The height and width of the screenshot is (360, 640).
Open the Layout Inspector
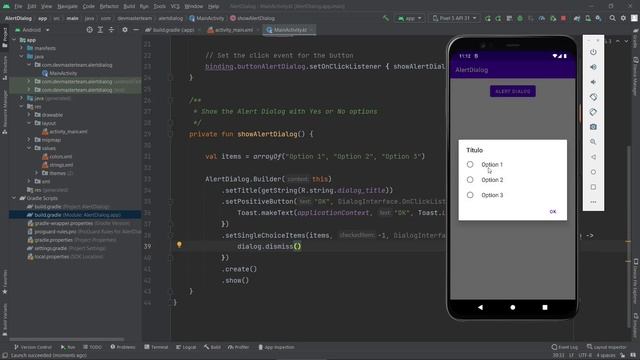(x=606, y=347)
